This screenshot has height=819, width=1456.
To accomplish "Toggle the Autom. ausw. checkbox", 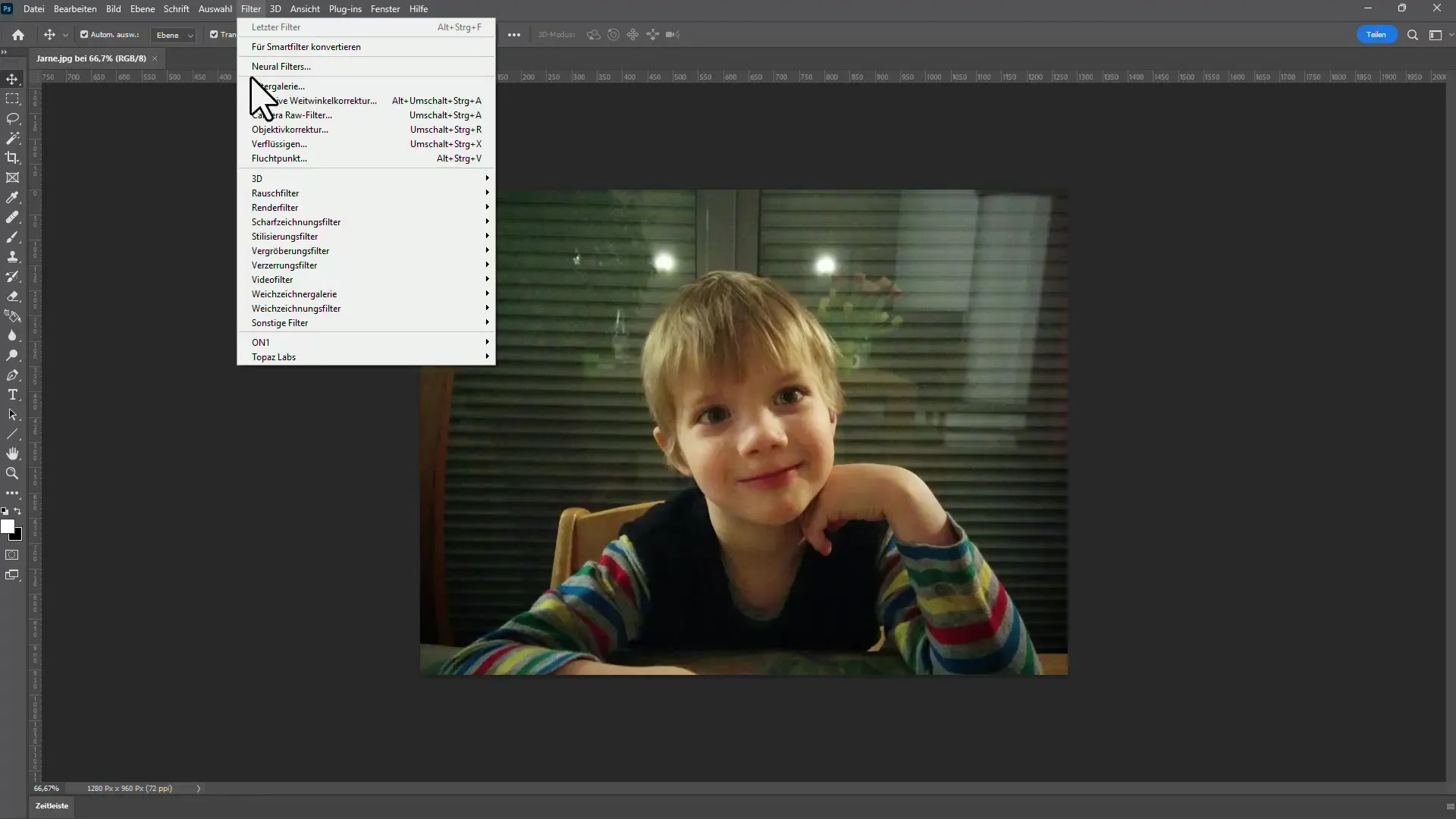I will pyautogui.click(x=84, y=34).
